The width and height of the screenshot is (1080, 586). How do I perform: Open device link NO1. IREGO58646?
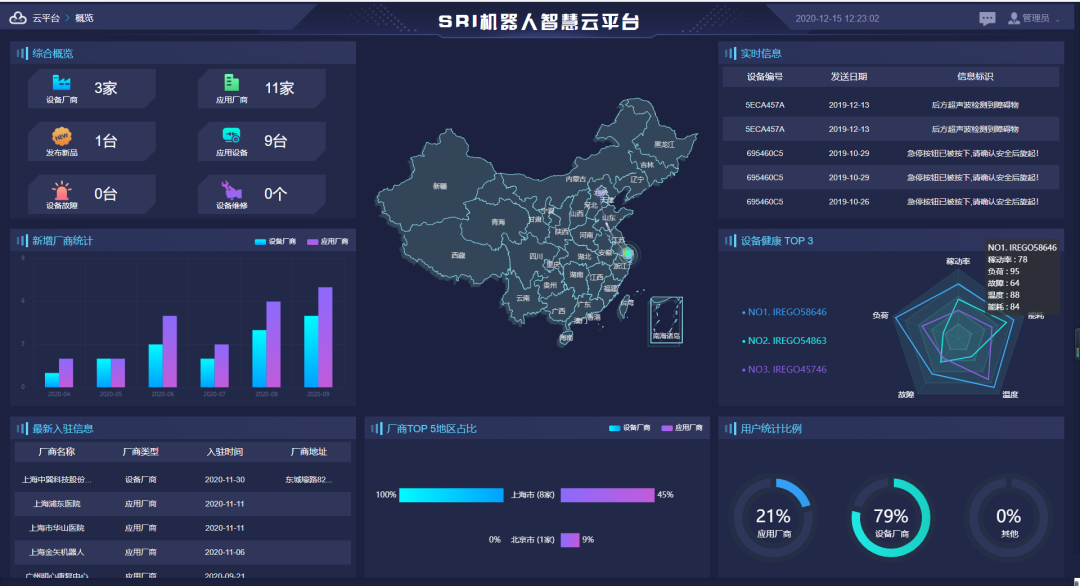tap(790, 312)
